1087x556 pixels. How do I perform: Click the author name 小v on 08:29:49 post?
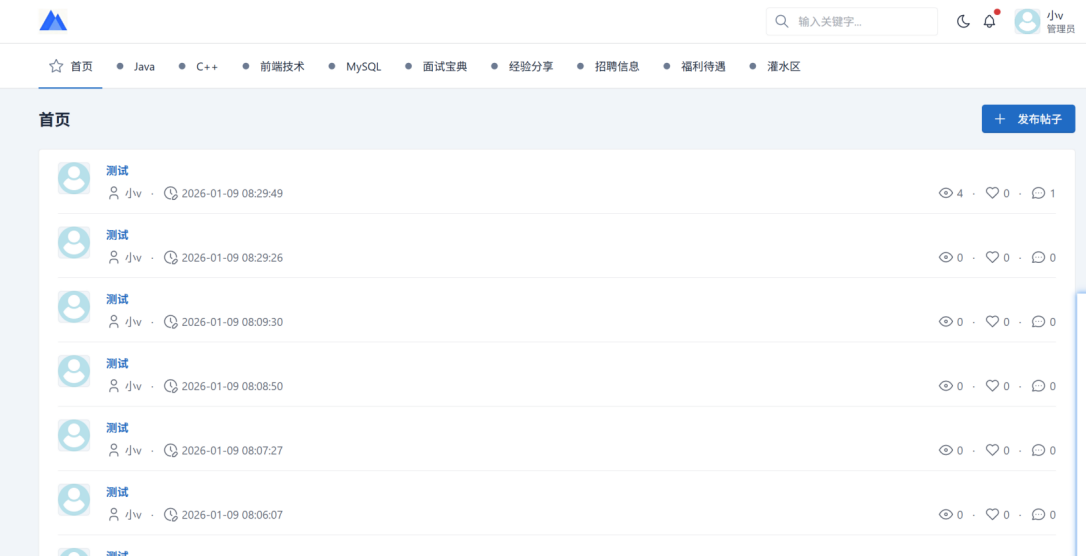[x=133, y=193]
